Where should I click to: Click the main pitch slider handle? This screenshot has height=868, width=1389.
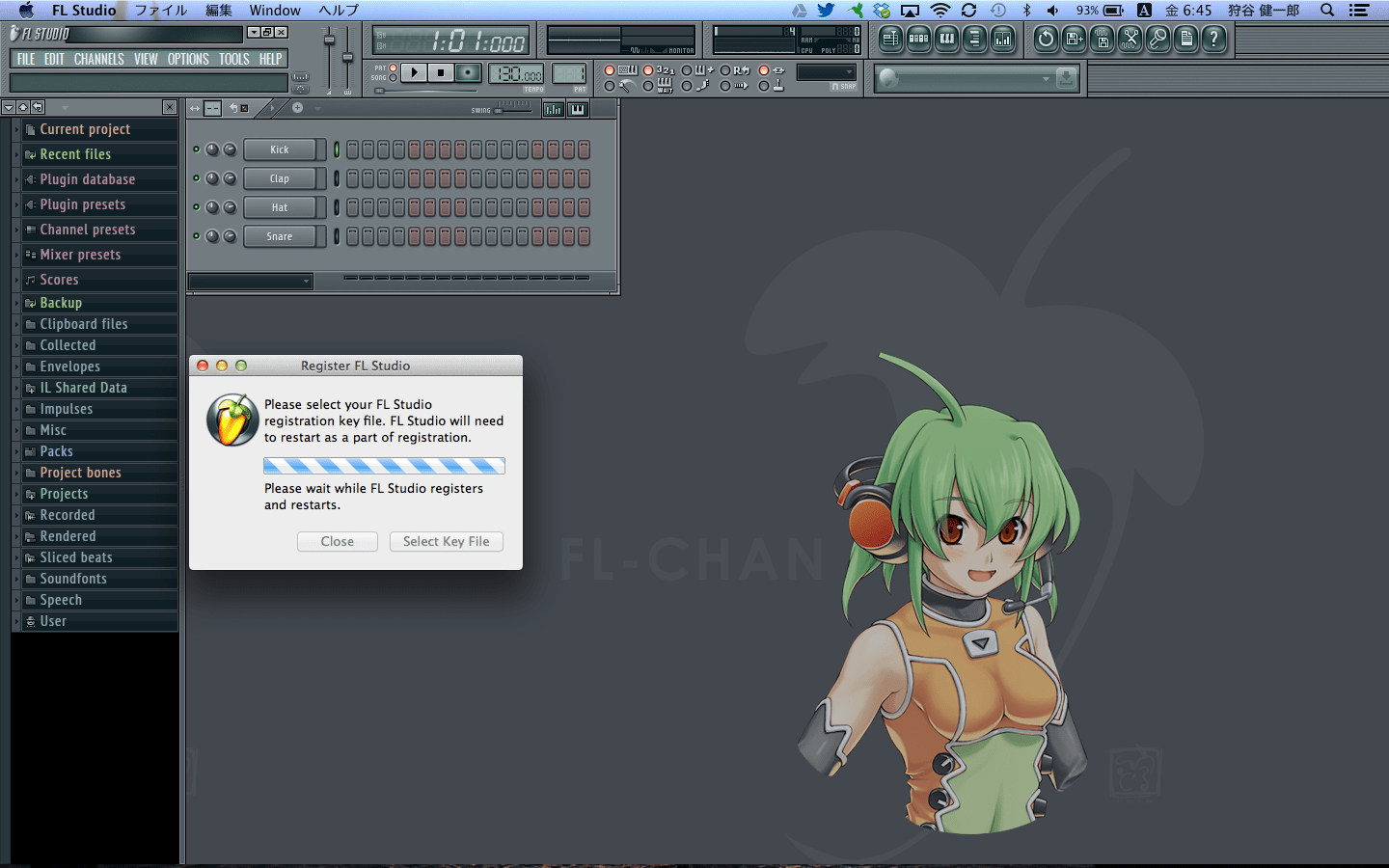point(347,56)
